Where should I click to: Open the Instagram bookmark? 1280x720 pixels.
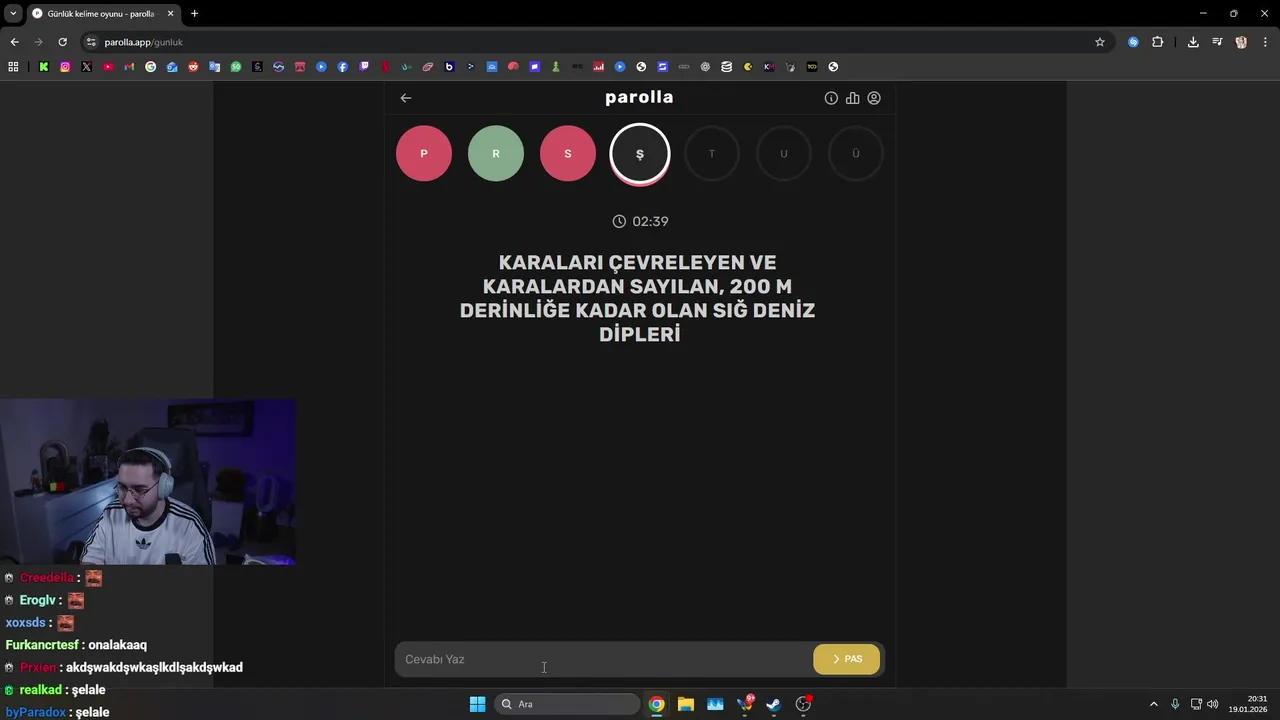65,67
